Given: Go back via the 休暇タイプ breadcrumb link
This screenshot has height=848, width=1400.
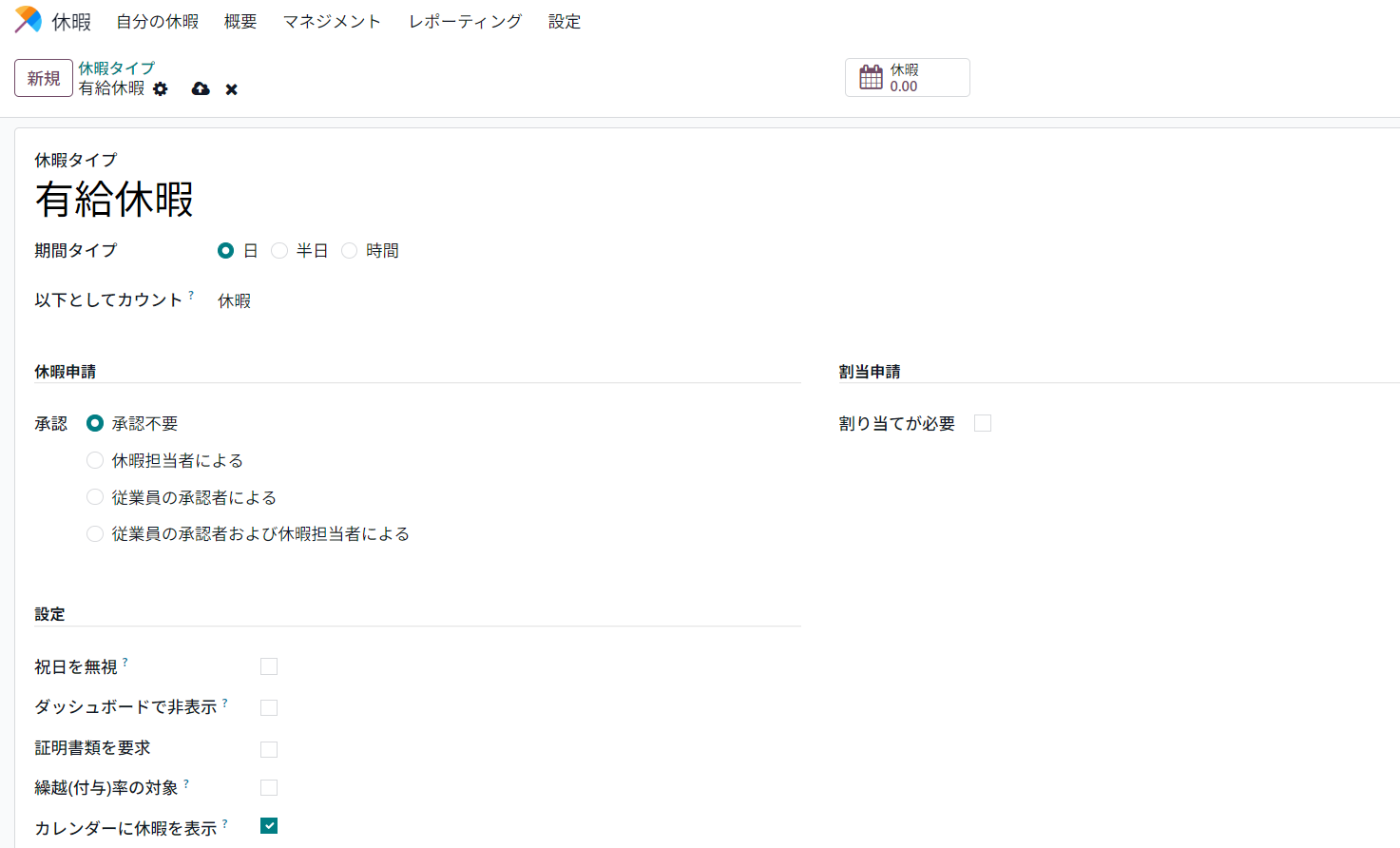Looking at the screenshot, I should point(116,68).
